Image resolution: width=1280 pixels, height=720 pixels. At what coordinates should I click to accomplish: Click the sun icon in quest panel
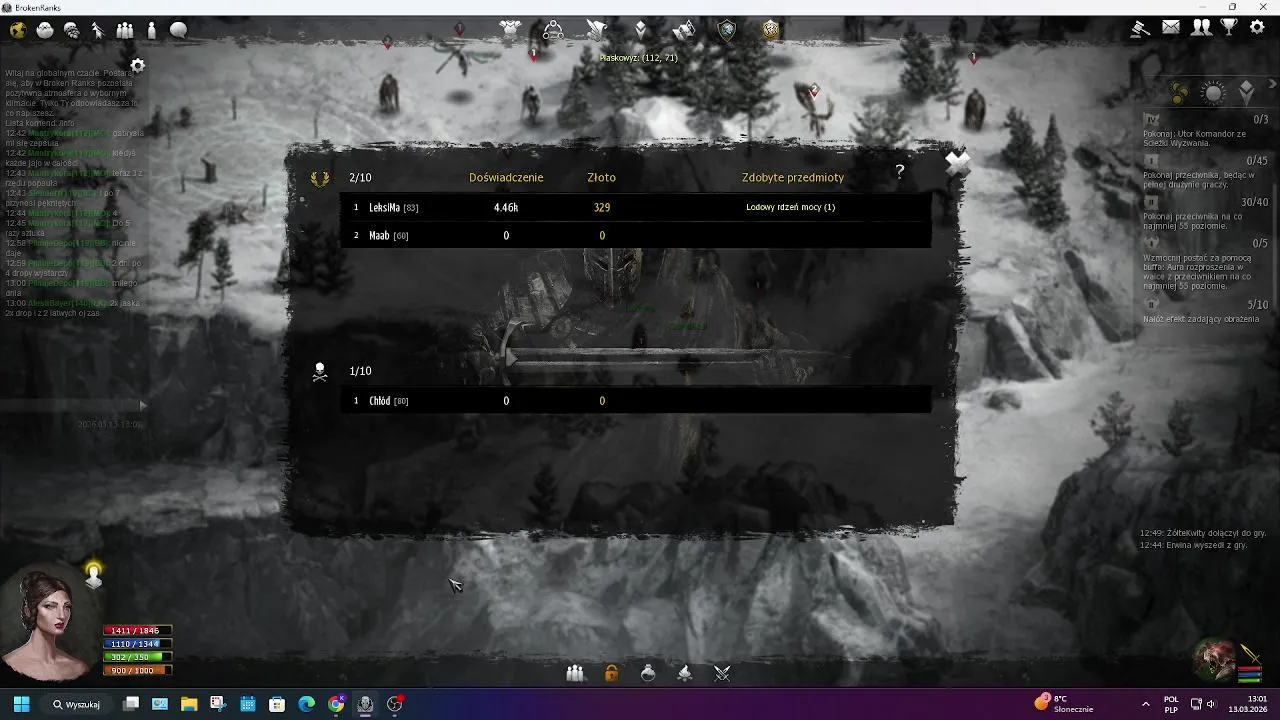coord(1213,94)
